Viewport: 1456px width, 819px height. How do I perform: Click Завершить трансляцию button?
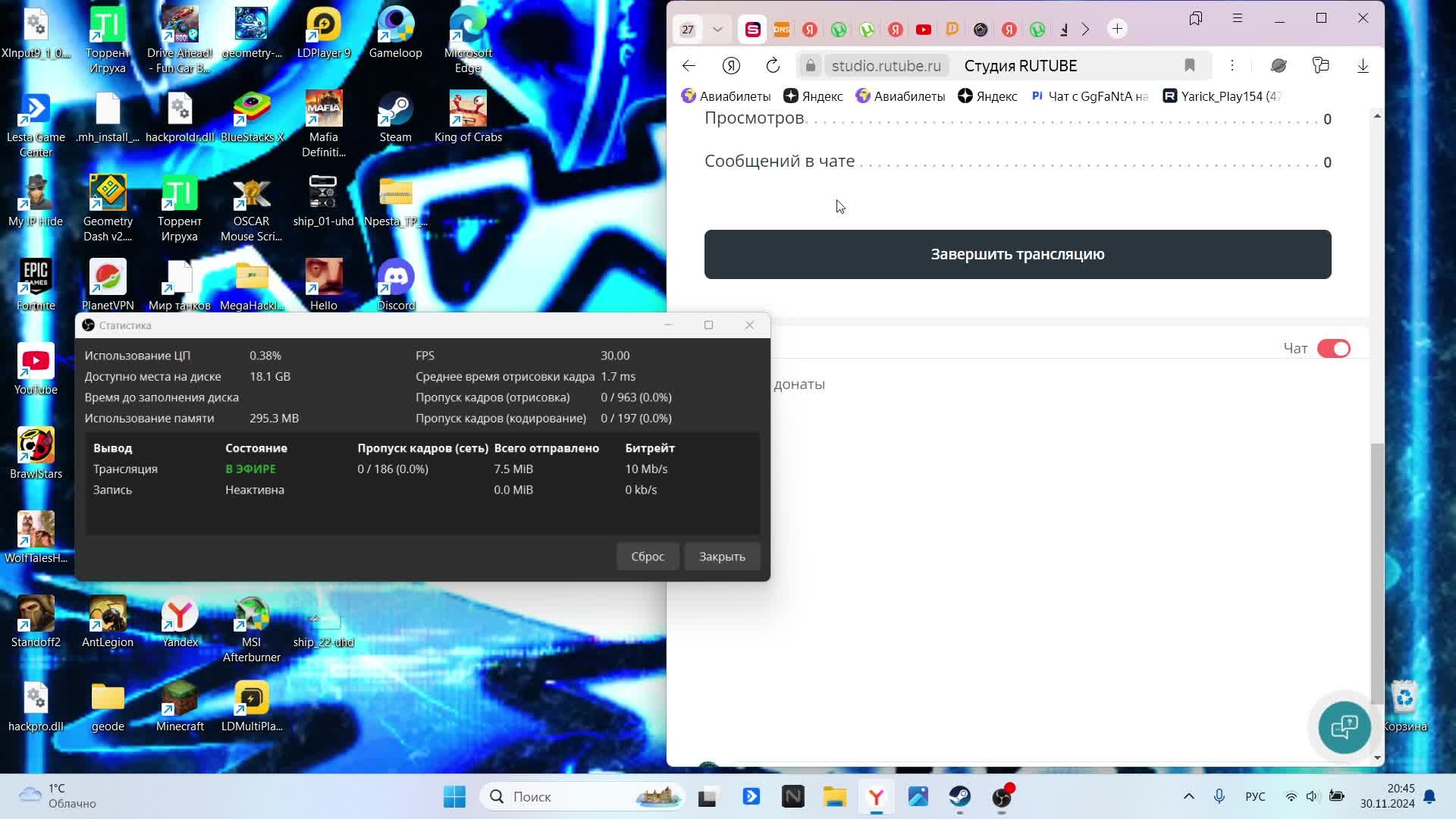coord(1017,255)
